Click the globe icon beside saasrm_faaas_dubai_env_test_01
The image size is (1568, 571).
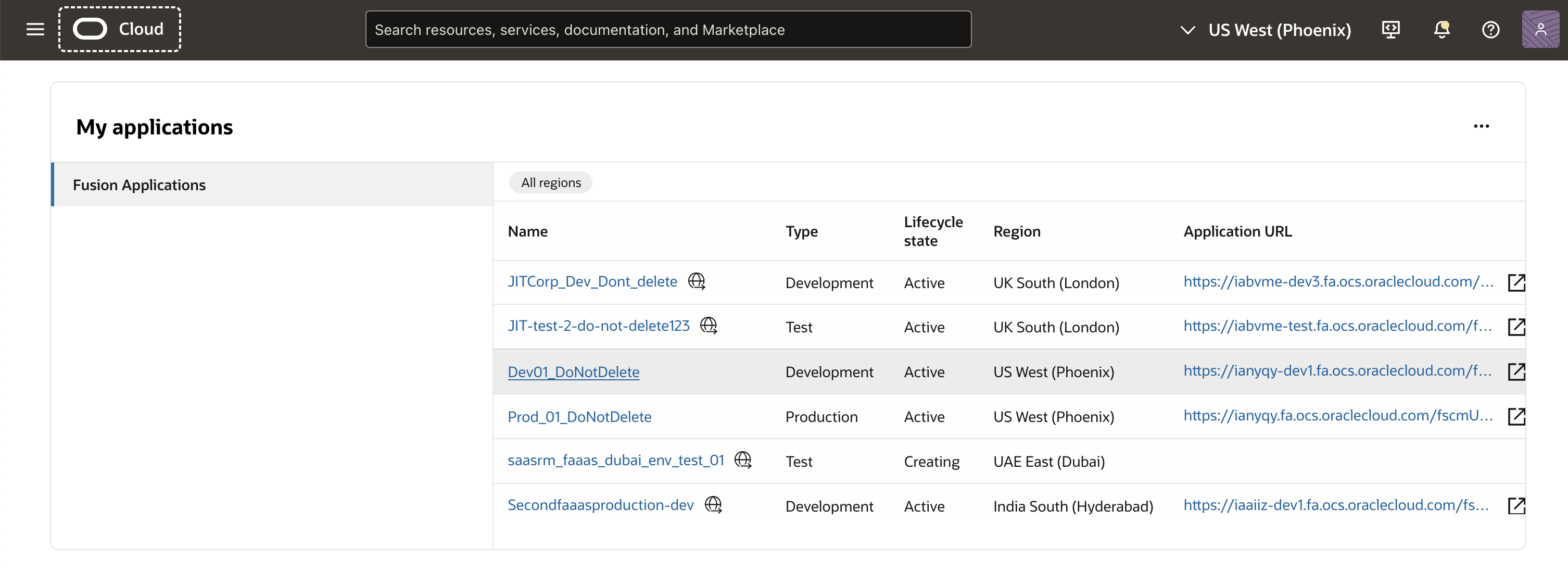tap(742, 460)
